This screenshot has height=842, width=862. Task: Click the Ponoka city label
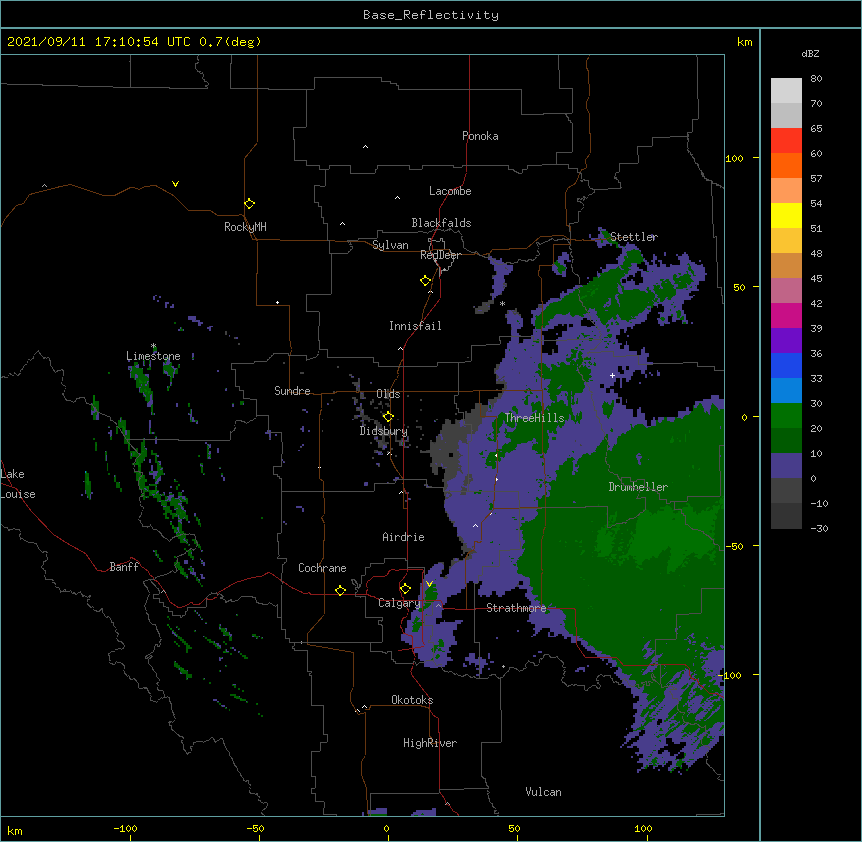click(x=480, y=136)
